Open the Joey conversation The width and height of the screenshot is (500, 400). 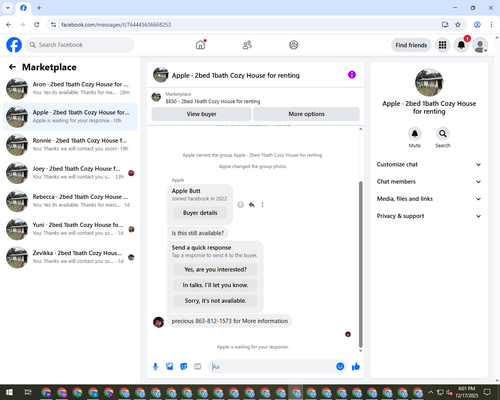coord(70,173)
